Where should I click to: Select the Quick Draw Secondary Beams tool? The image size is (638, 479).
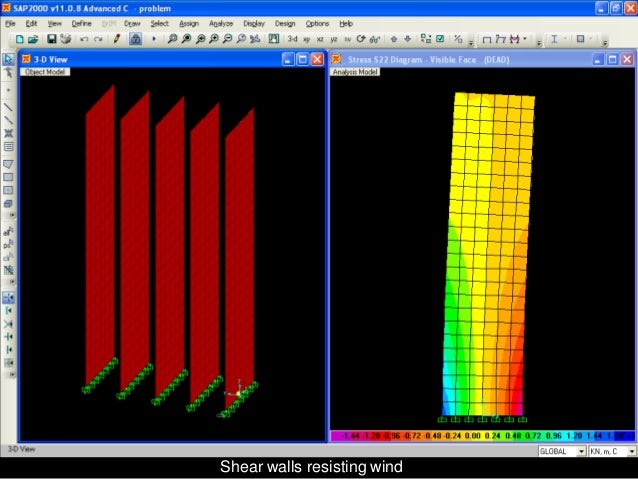(x=8, y=147)
